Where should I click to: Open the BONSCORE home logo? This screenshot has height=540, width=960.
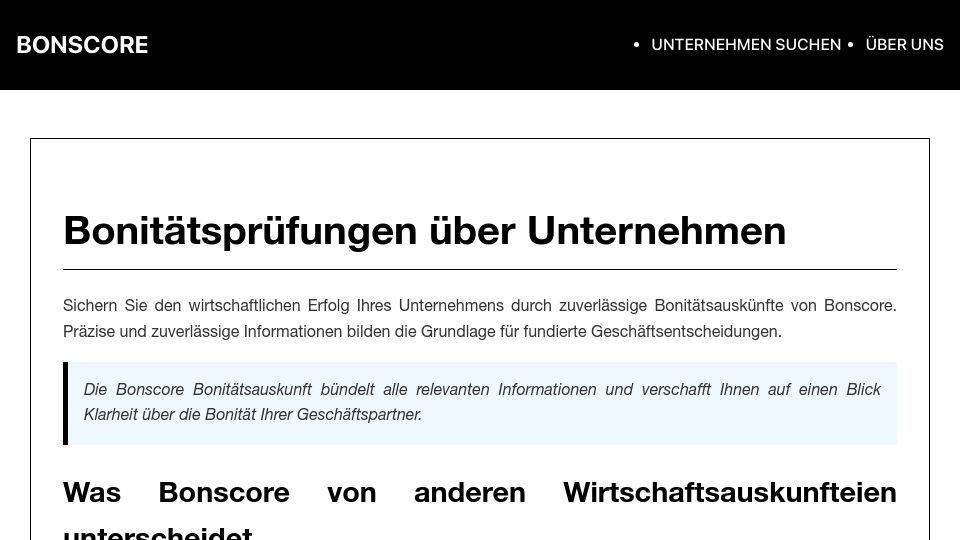pos(82,45)
